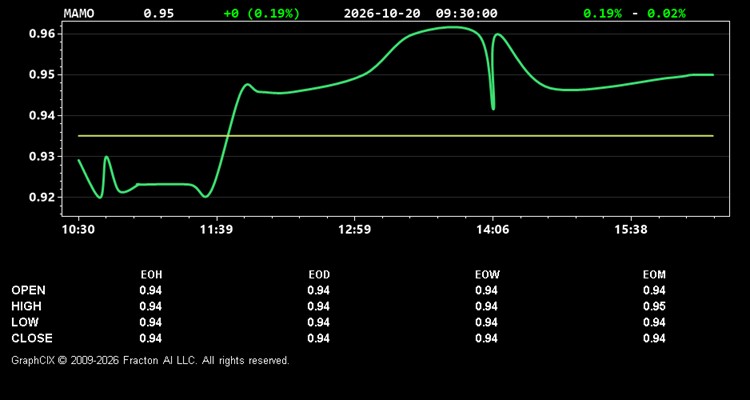The width and height of the screenshot is (750, 400).
Task: Click the EOM column header
Action: pyautogui.click(x=654, y=275)
